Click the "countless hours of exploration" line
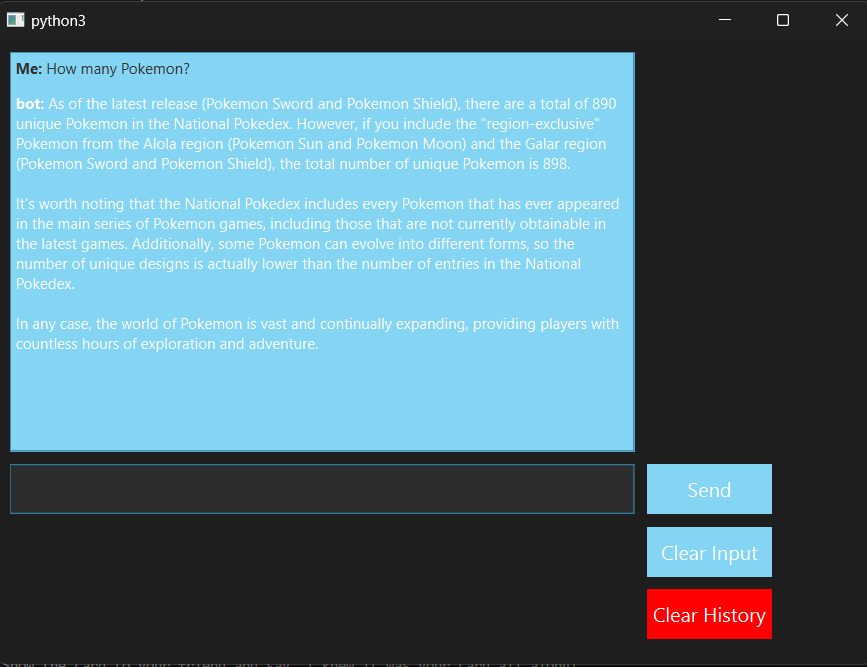The height and width of the screenshot is (667, 867). 167,344
